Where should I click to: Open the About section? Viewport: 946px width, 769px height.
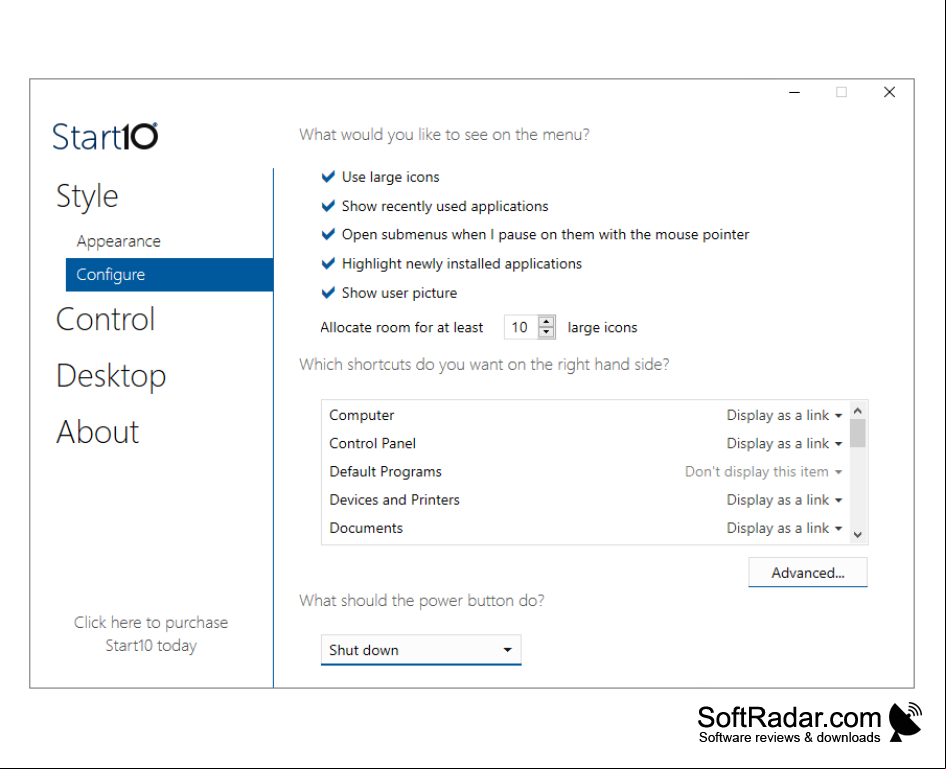point(98,432)
